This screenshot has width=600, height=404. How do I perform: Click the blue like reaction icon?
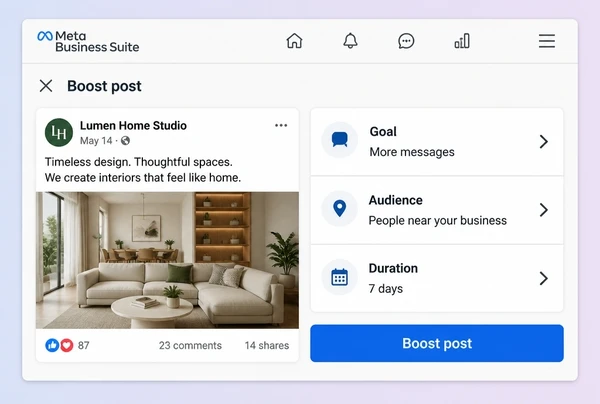[52, 345]
